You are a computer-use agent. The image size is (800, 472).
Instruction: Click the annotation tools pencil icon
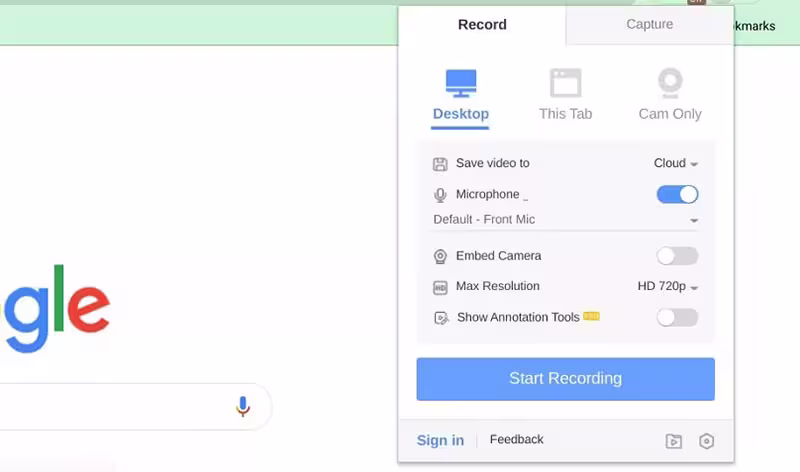[441, 318]
